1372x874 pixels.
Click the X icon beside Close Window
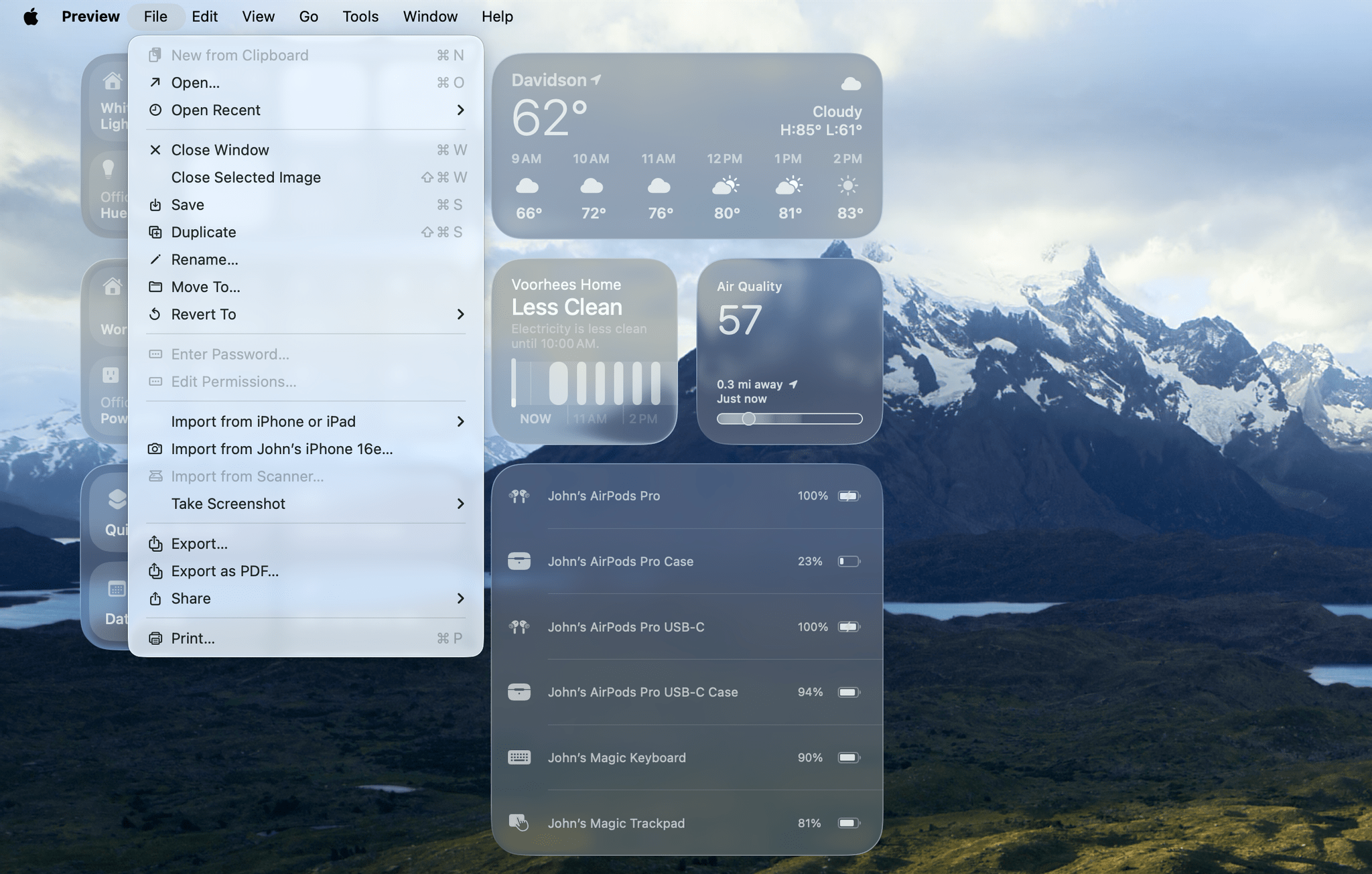point(155,150)
